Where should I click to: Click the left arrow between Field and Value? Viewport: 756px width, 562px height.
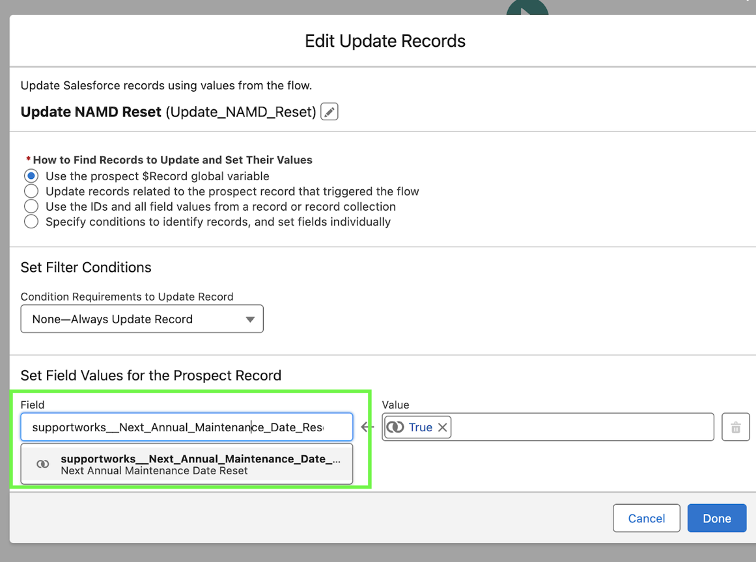point(367,427)
